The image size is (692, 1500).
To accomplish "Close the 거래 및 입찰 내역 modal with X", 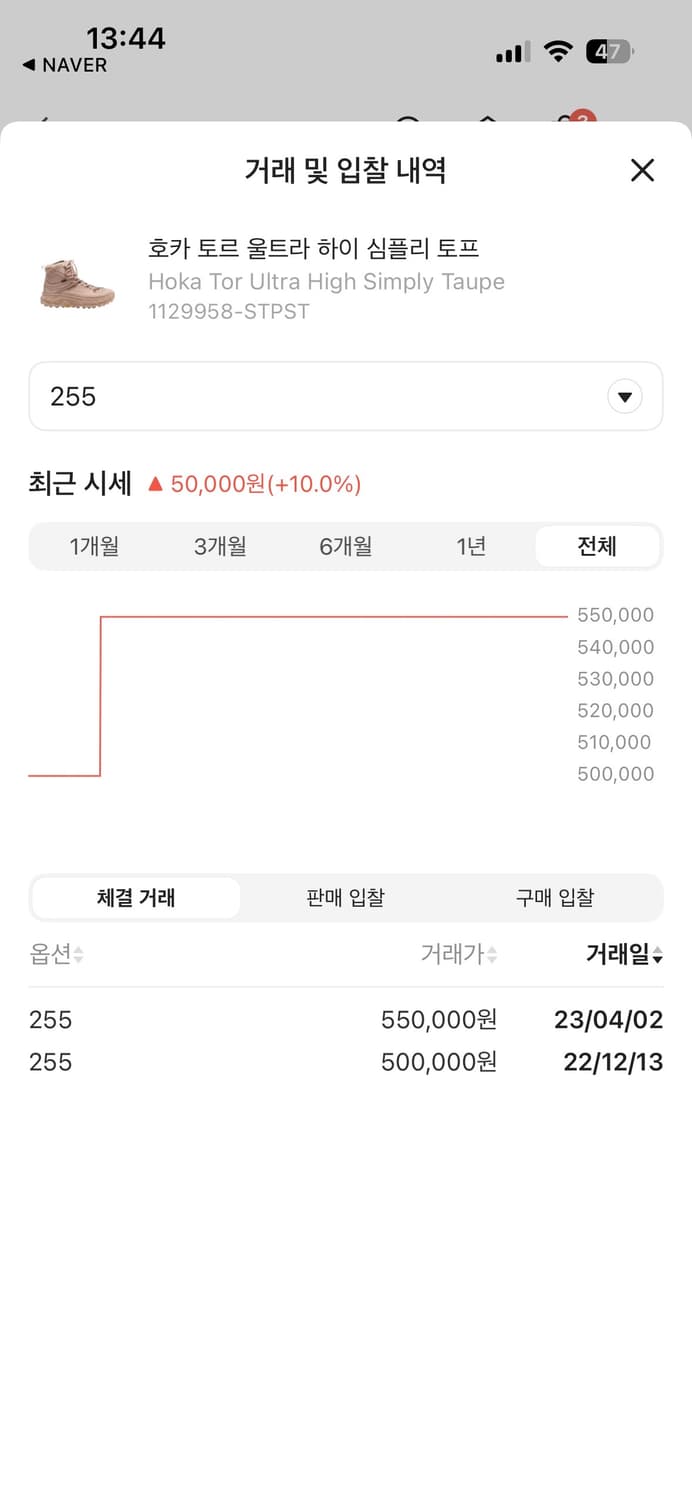I will [641, 171].
